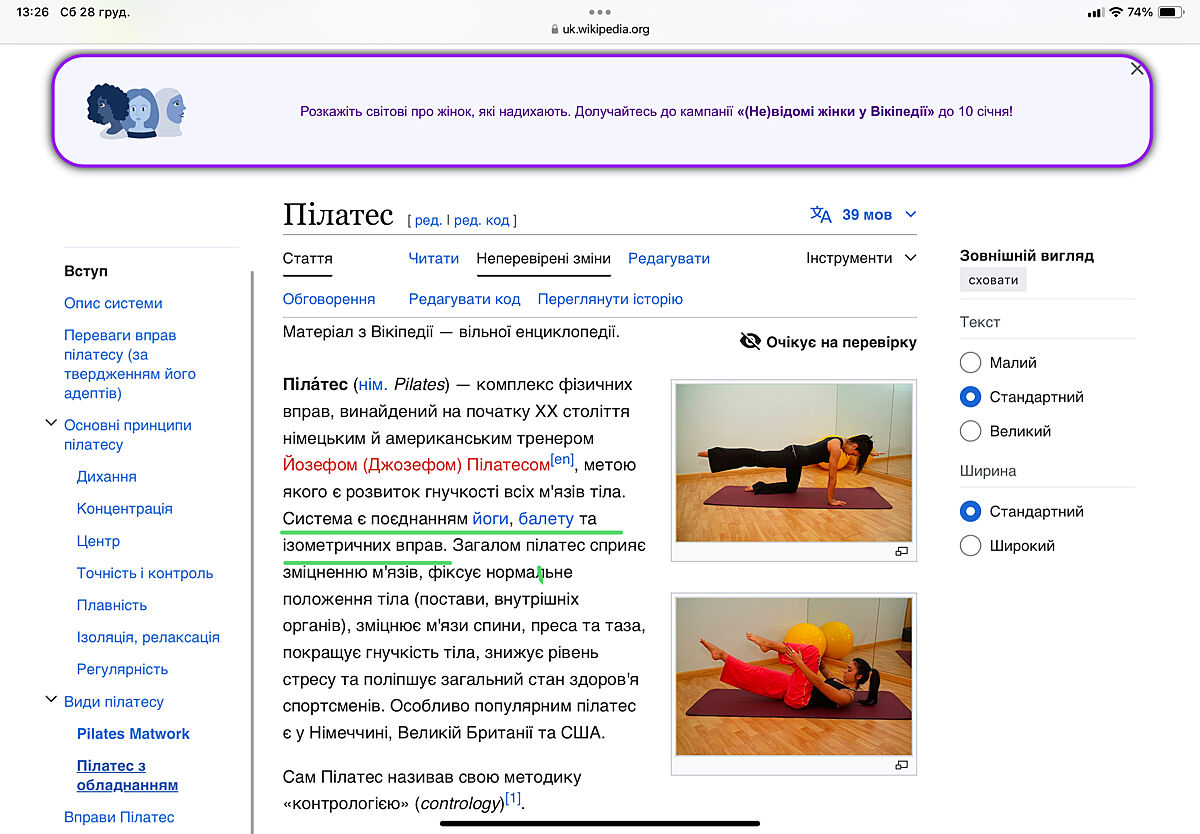Viewport: 1200px width, 834px height.
Task: Click the language translation icon
Action: (820, 215)
